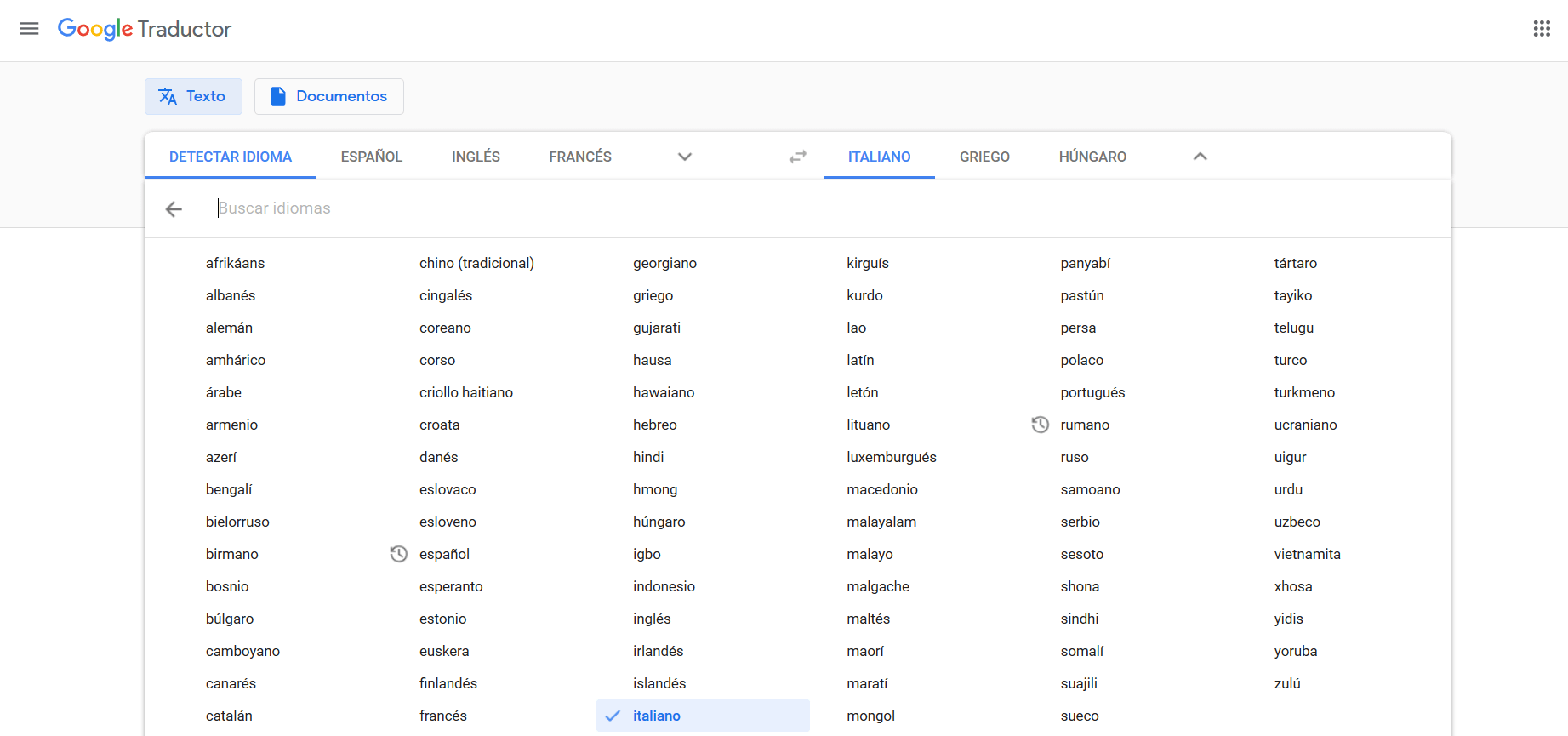Select the Inglés source tab
Screen dimensions: 1568x736
point(476,157)
